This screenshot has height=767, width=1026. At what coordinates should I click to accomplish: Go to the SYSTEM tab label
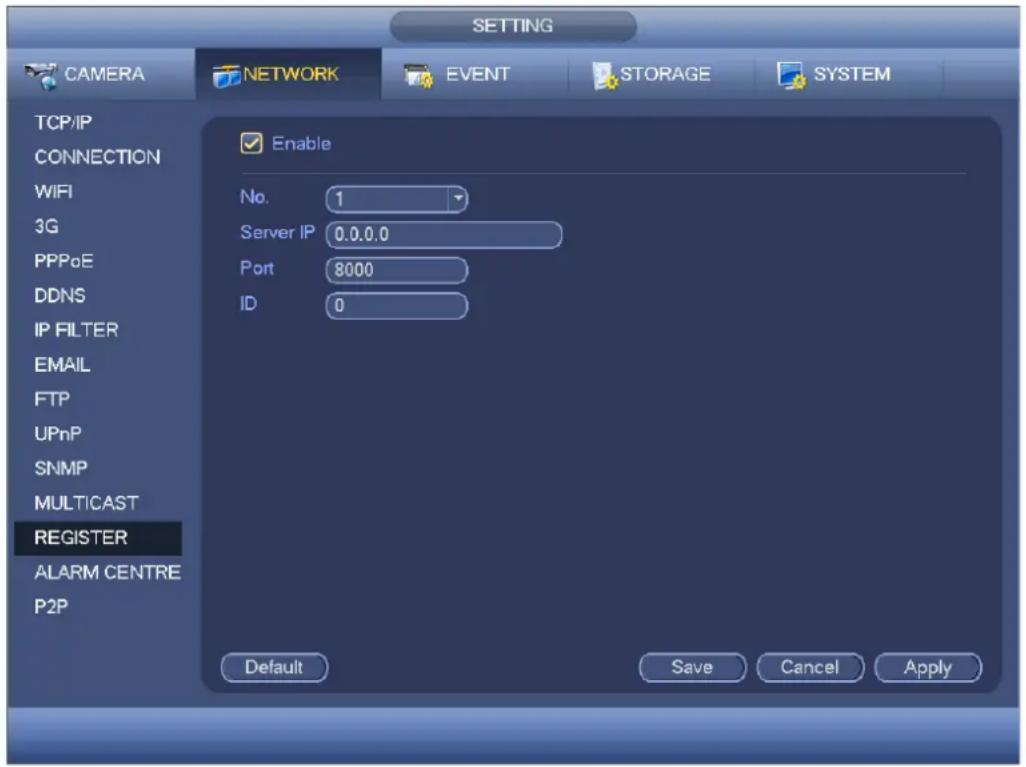click(852, 74)
